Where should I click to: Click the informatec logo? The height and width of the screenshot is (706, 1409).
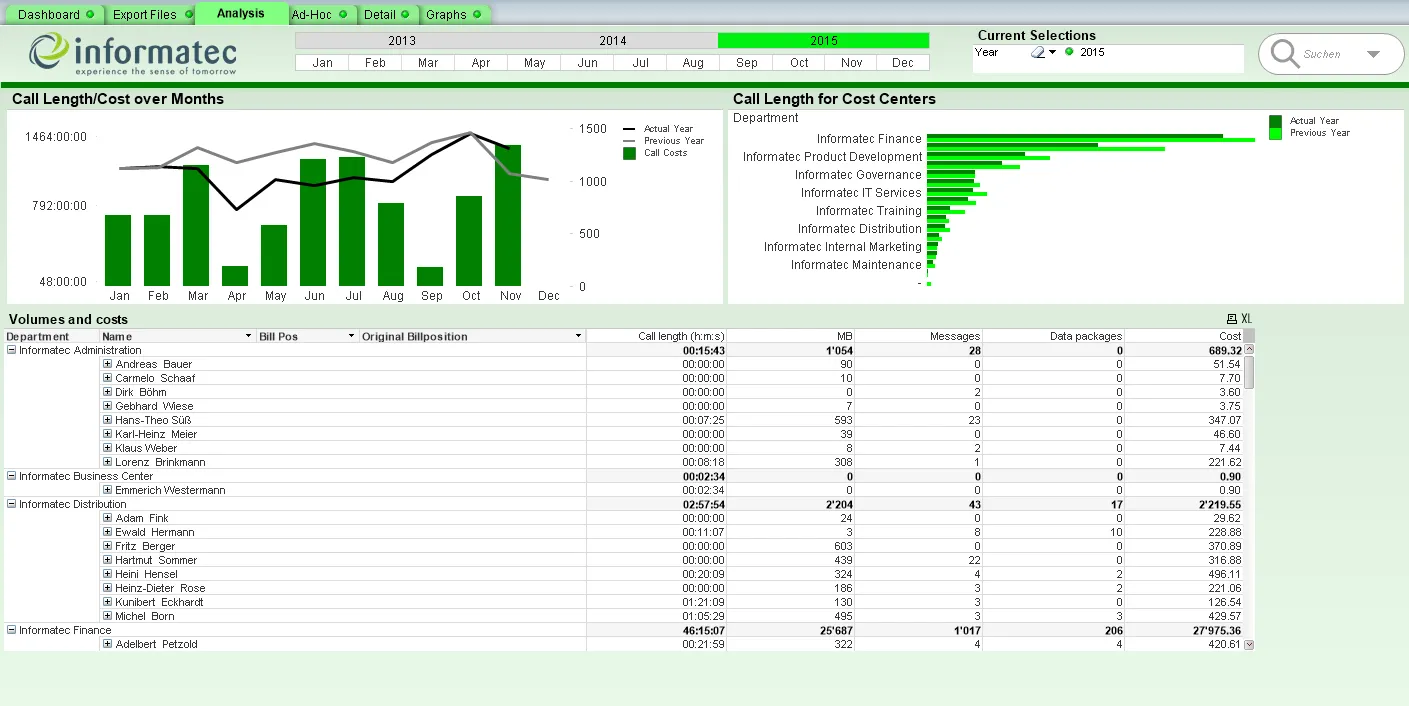[x=133, y=54]
